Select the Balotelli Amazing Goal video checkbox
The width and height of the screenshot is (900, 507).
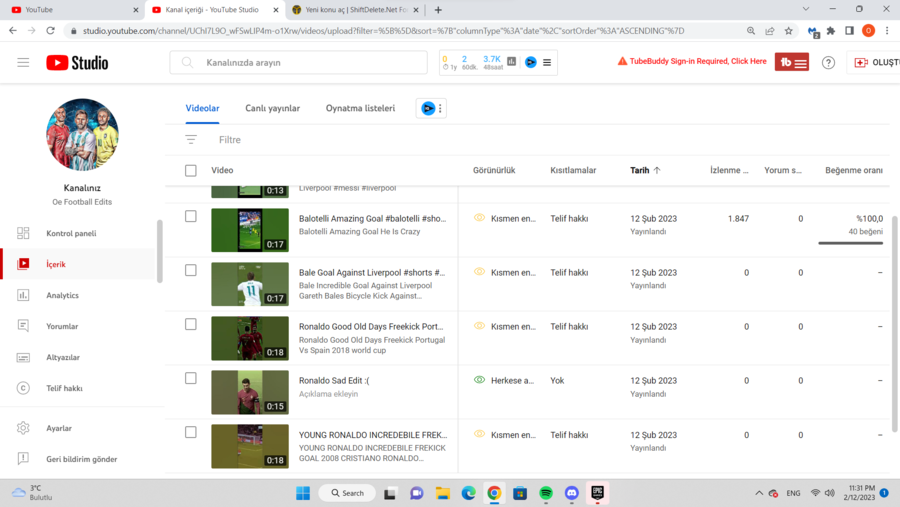pyautogui.click(x=191, y=216)
